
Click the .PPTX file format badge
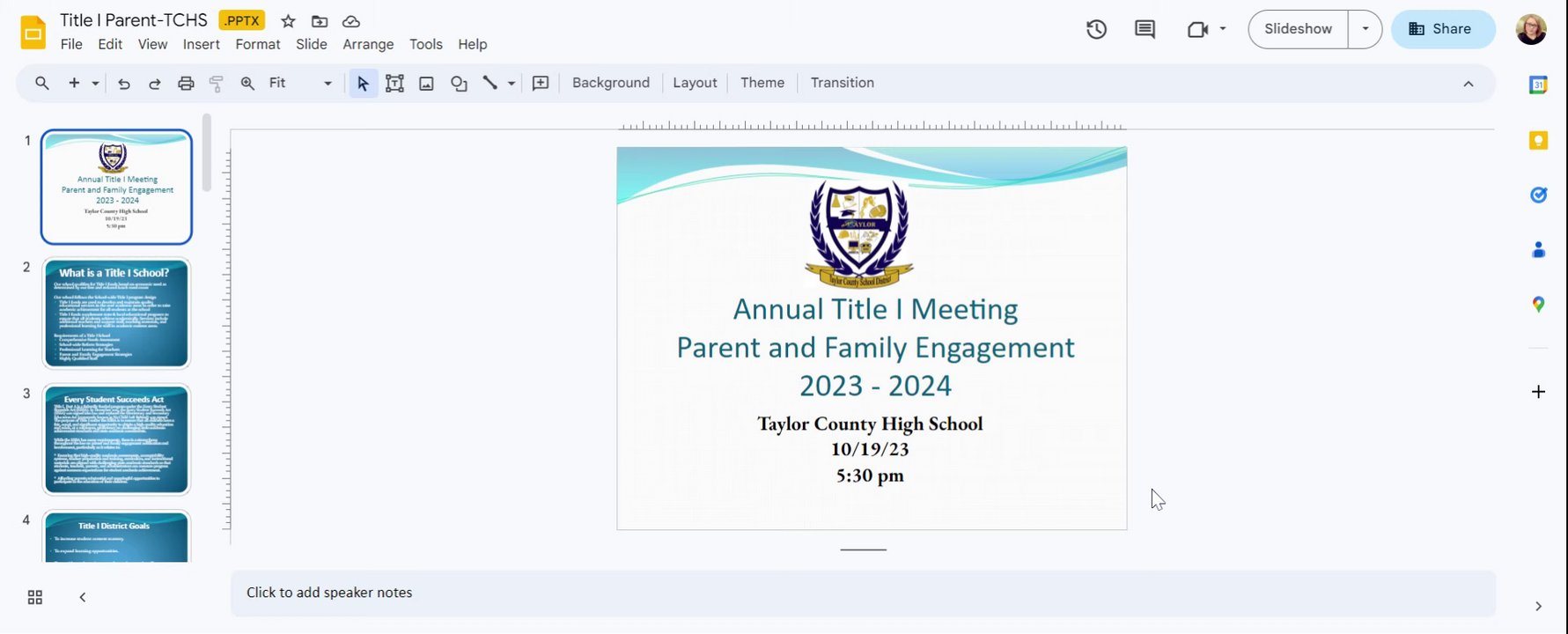tap(241, 20)
